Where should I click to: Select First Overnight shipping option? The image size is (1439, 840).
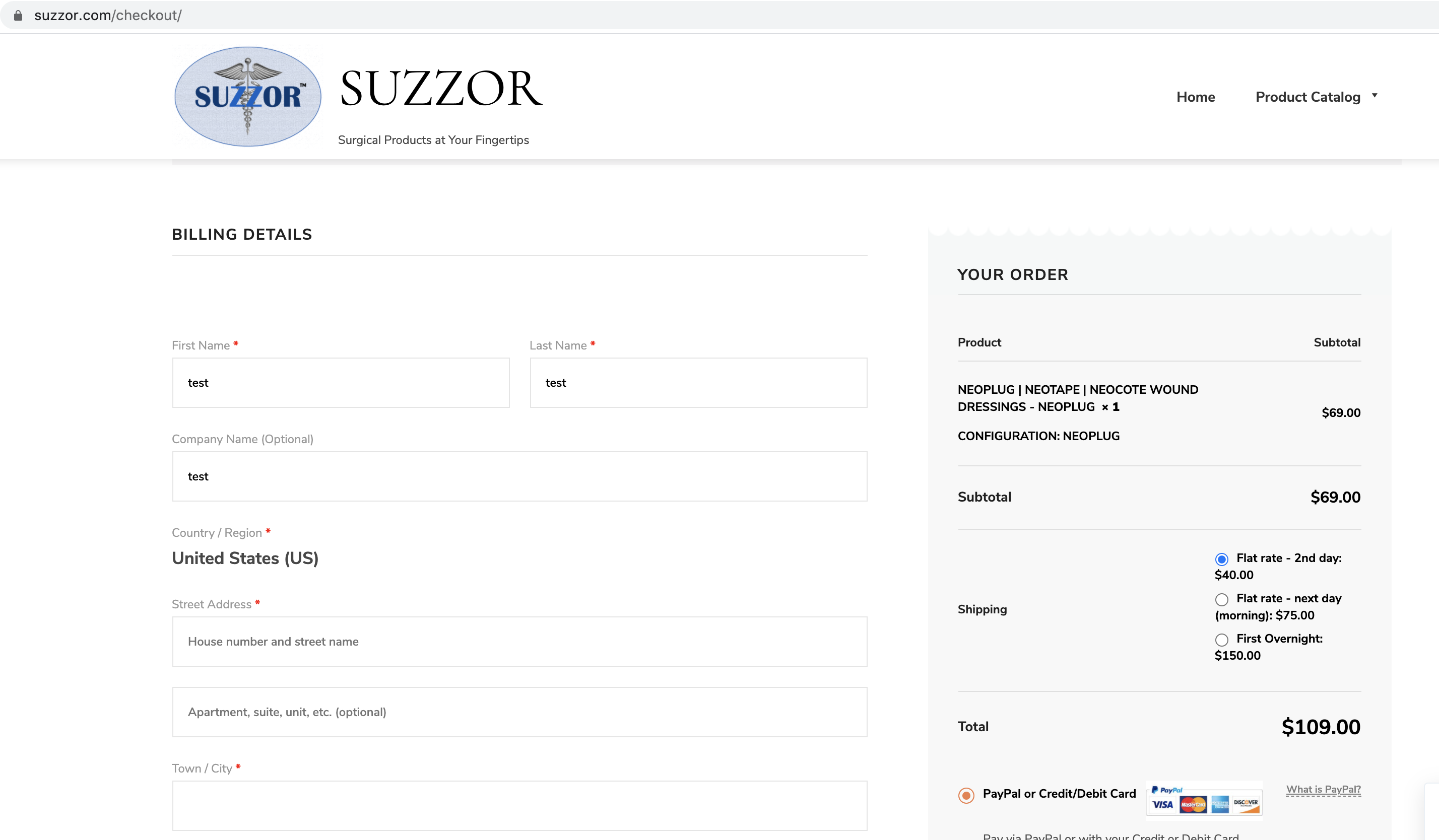click(1221, 639)
